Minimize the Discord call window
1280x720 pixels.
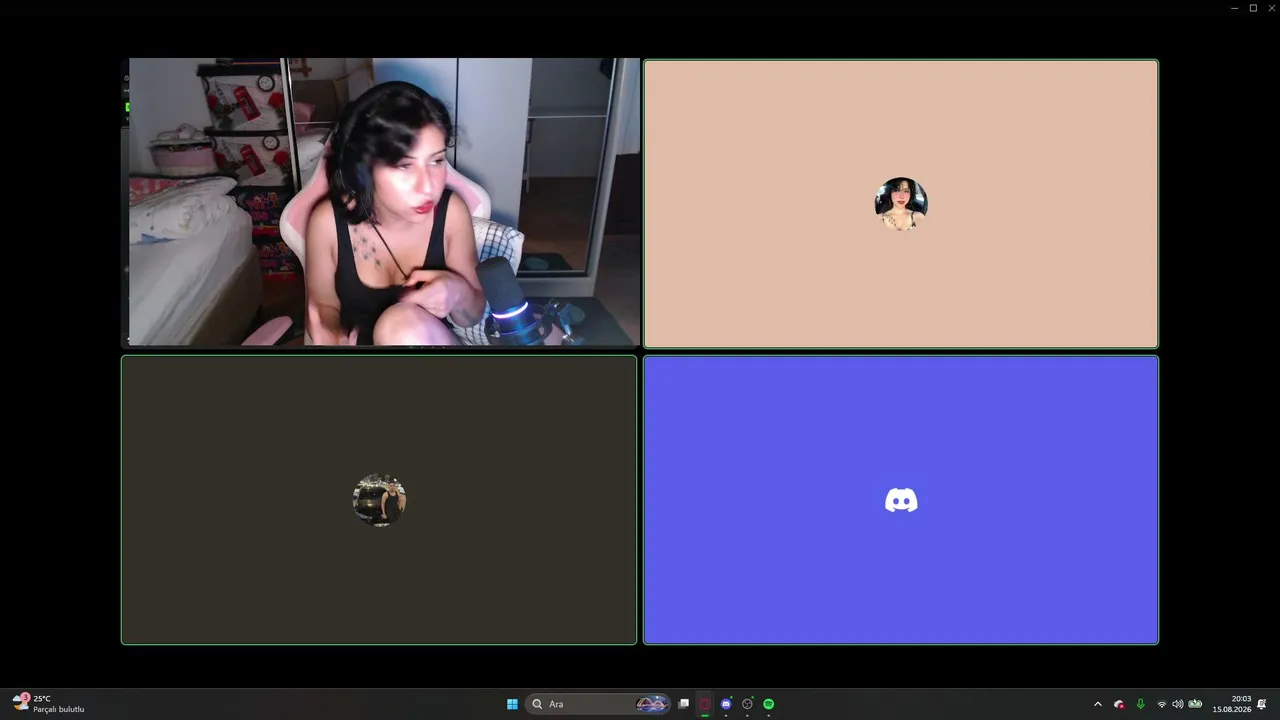coord(1234,8)
